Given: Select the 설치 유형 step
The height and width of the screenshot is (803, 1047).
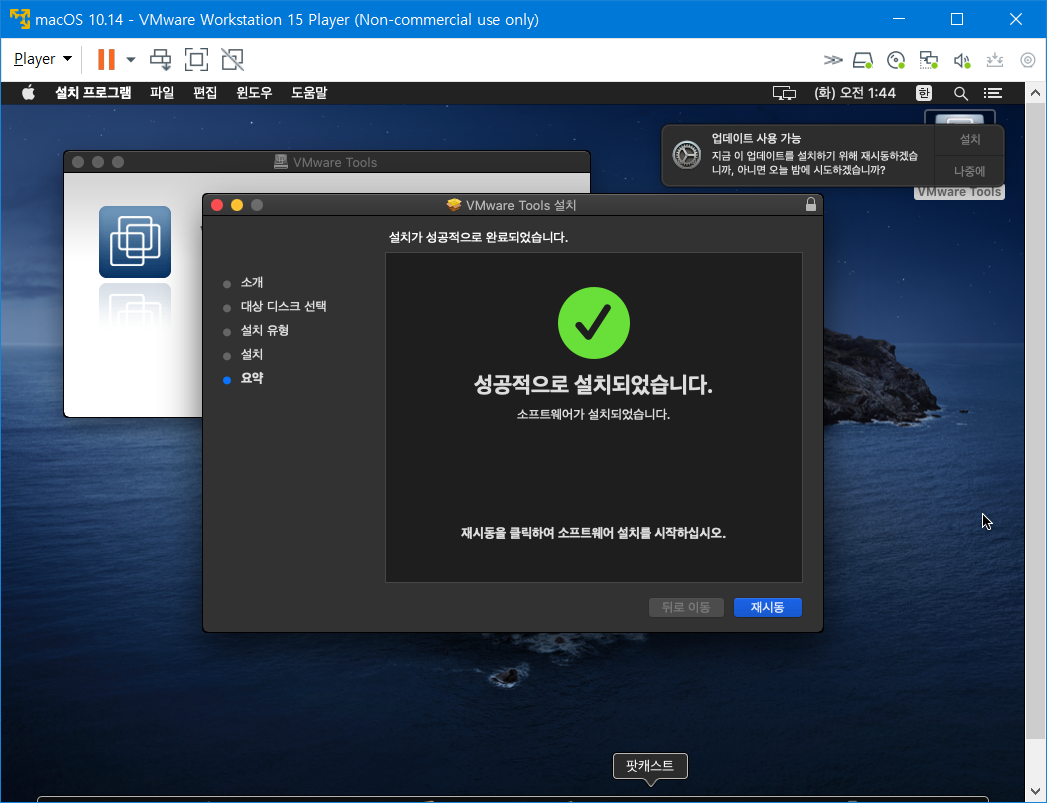Looking at the screenshot, I should coord(264,330).
